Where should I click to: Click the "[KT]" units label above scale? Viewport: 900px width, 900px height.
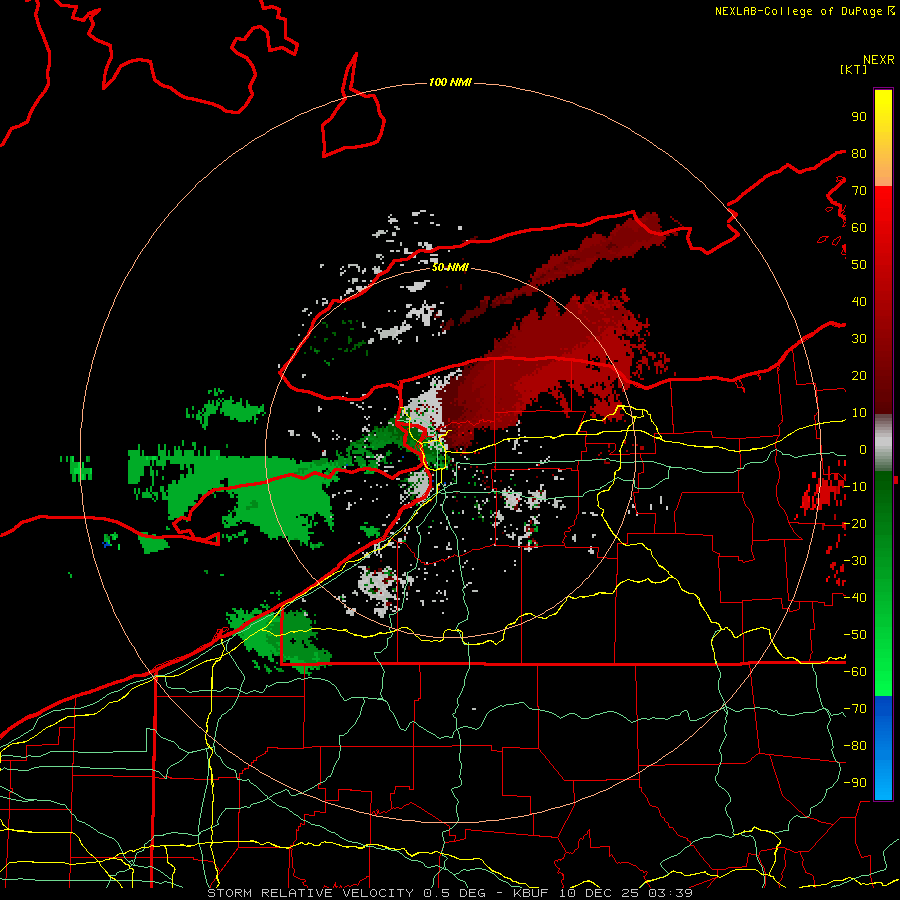[x=853, y=69]
